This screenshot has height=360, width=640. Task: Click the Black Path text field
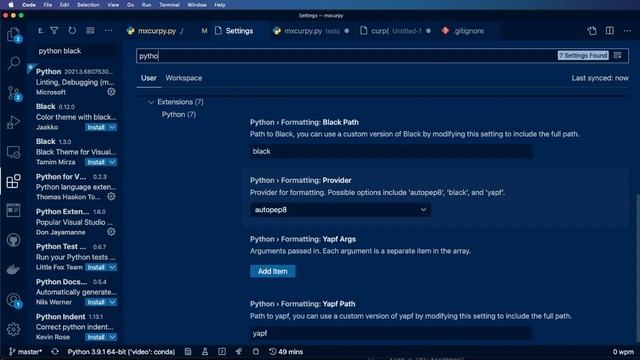coord(391,151)
